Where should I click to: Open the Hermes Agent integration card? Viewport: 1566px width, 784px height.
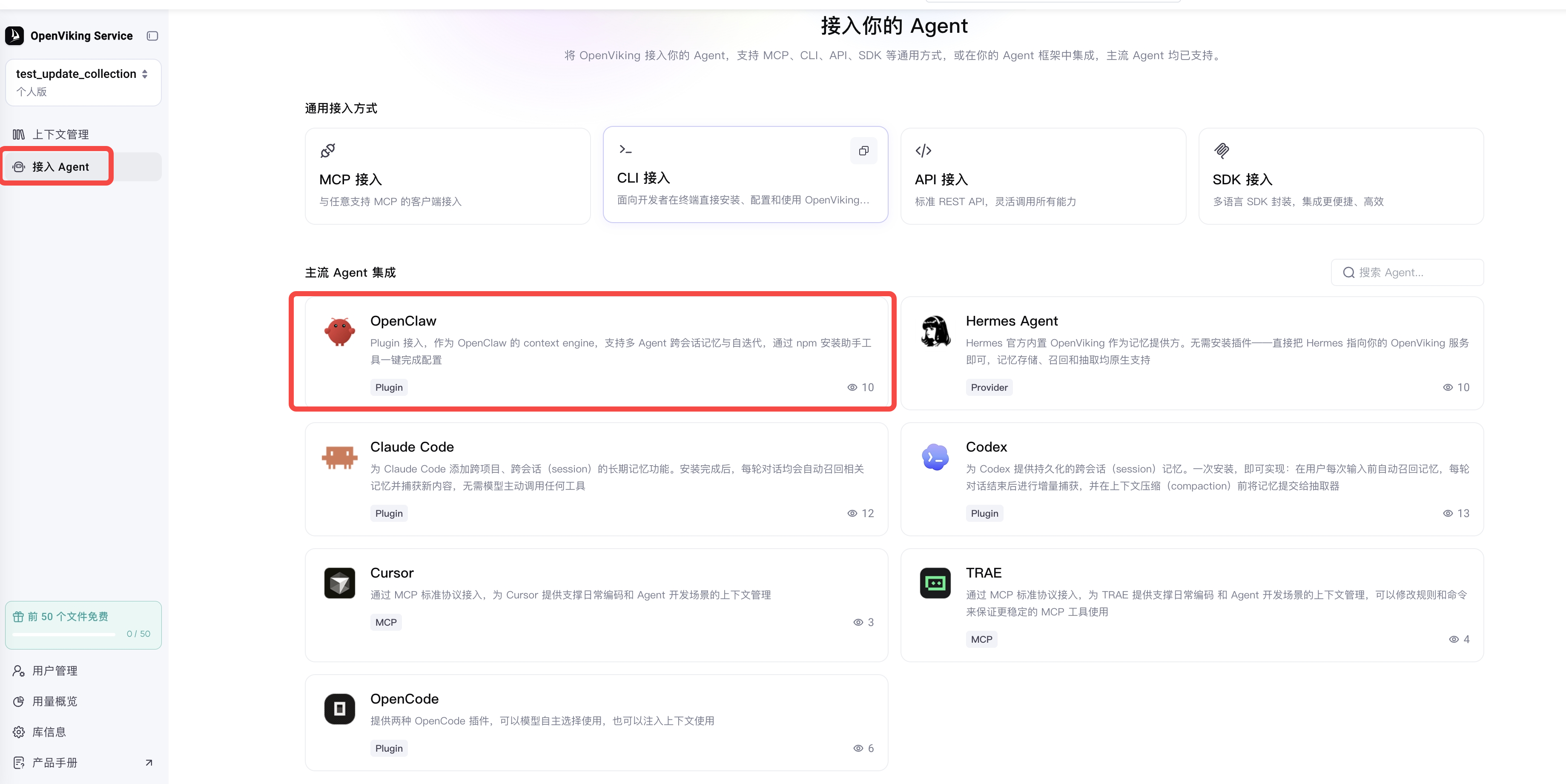(1192, 352)
